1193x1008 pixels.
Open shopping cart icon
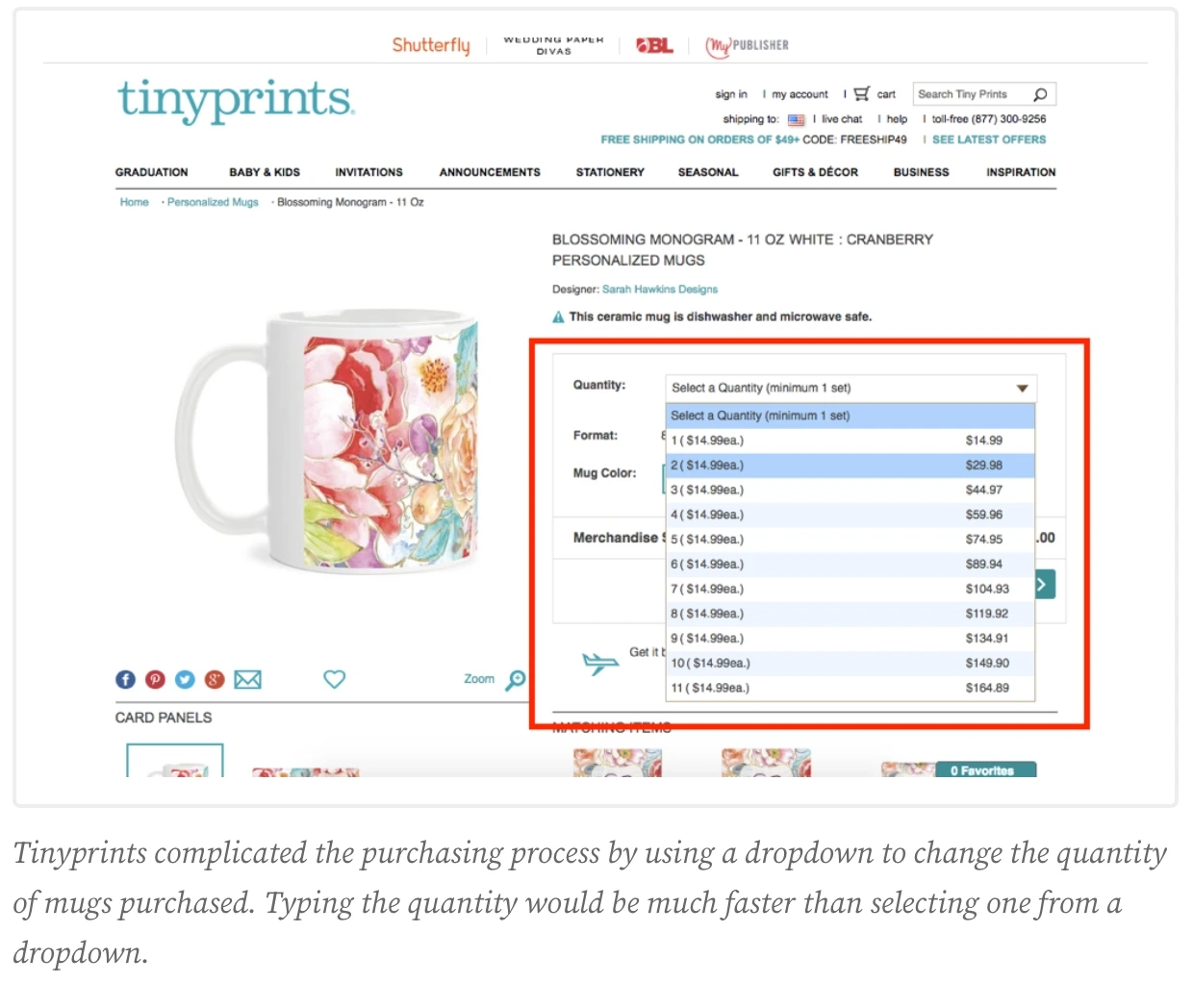(861, 94)
